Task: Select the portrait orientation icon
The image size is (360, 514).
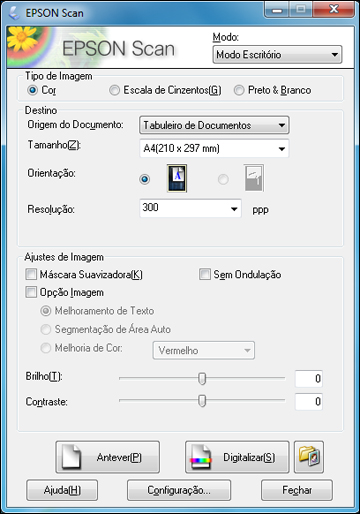Action: 177,178
